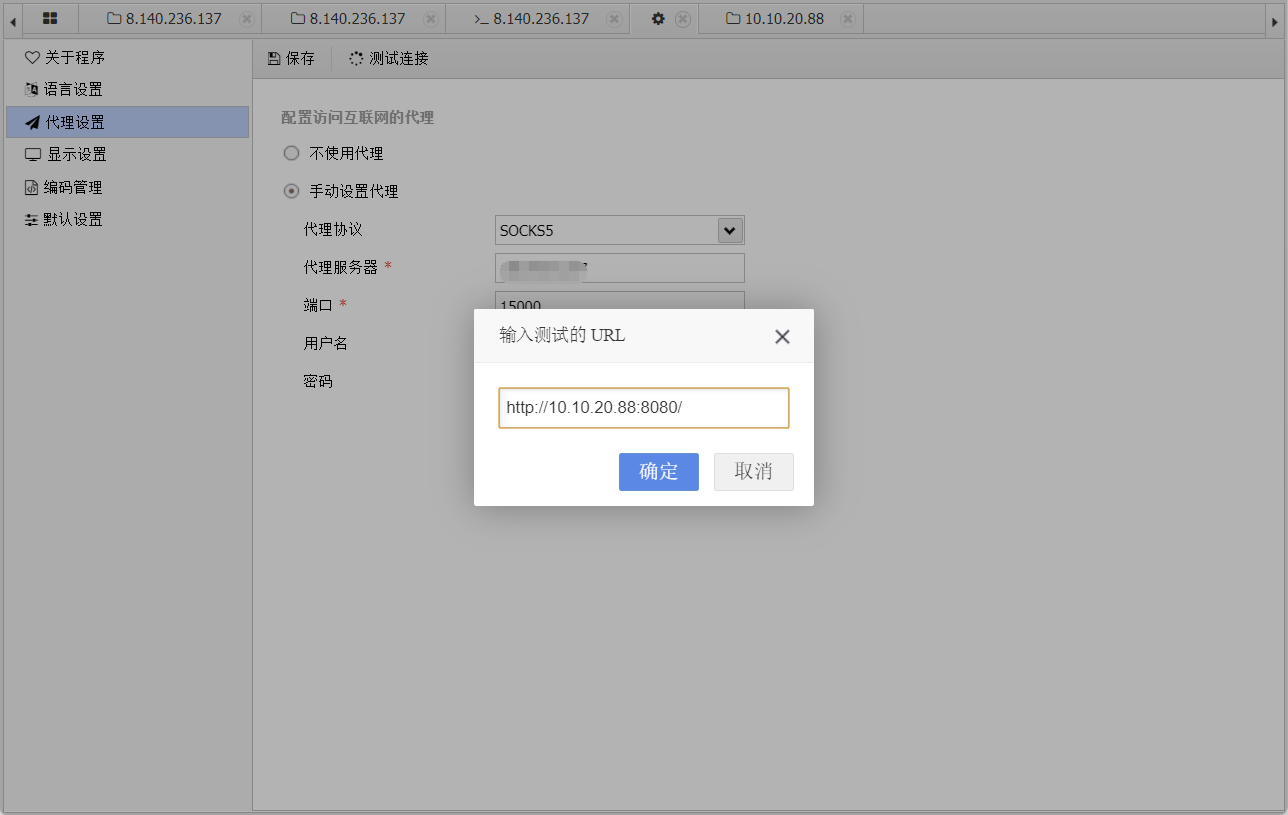The height and width of the screenshot is (815, 1288).
Task: Select the 不使用代理 radio button
Action: click(x=292, y=154)
